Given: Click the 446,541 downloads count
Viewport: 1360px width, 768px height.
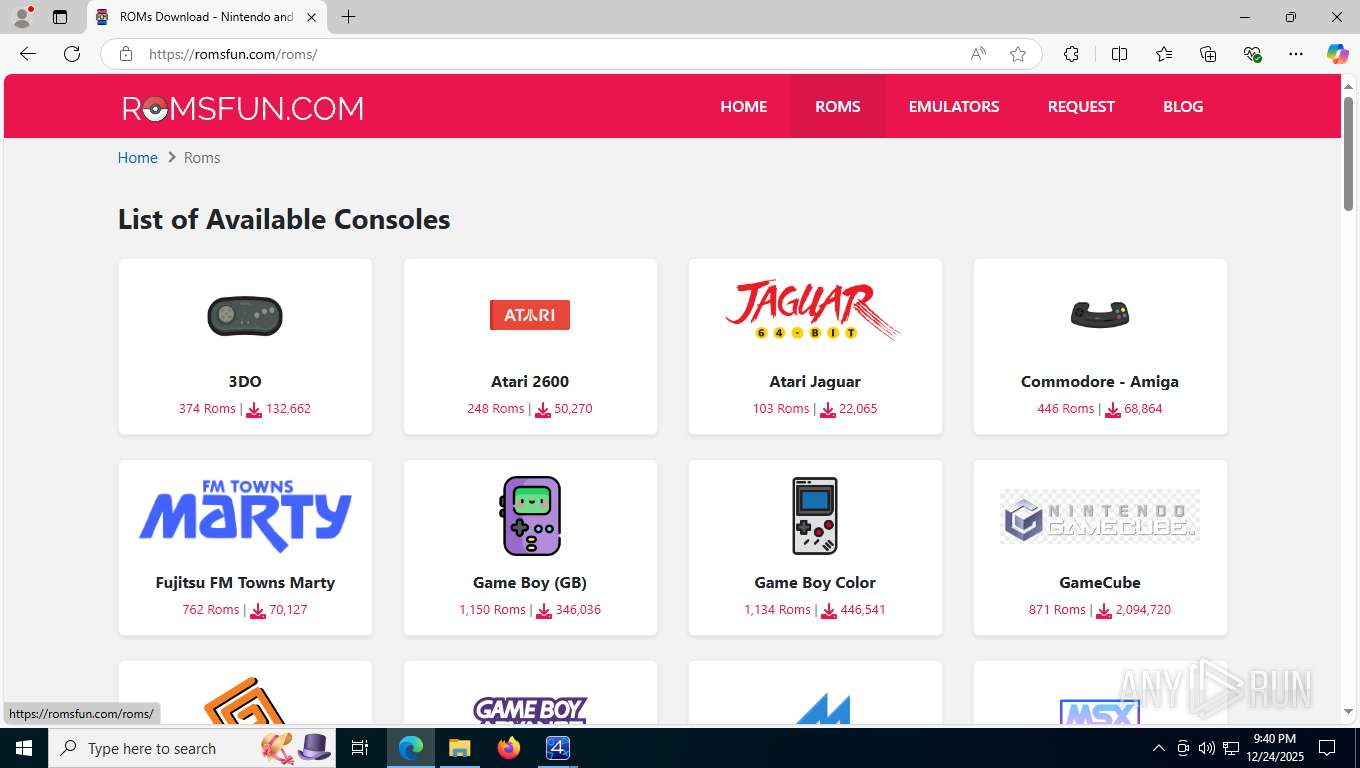Looking at the screenshot, I should tap(863, 609).
